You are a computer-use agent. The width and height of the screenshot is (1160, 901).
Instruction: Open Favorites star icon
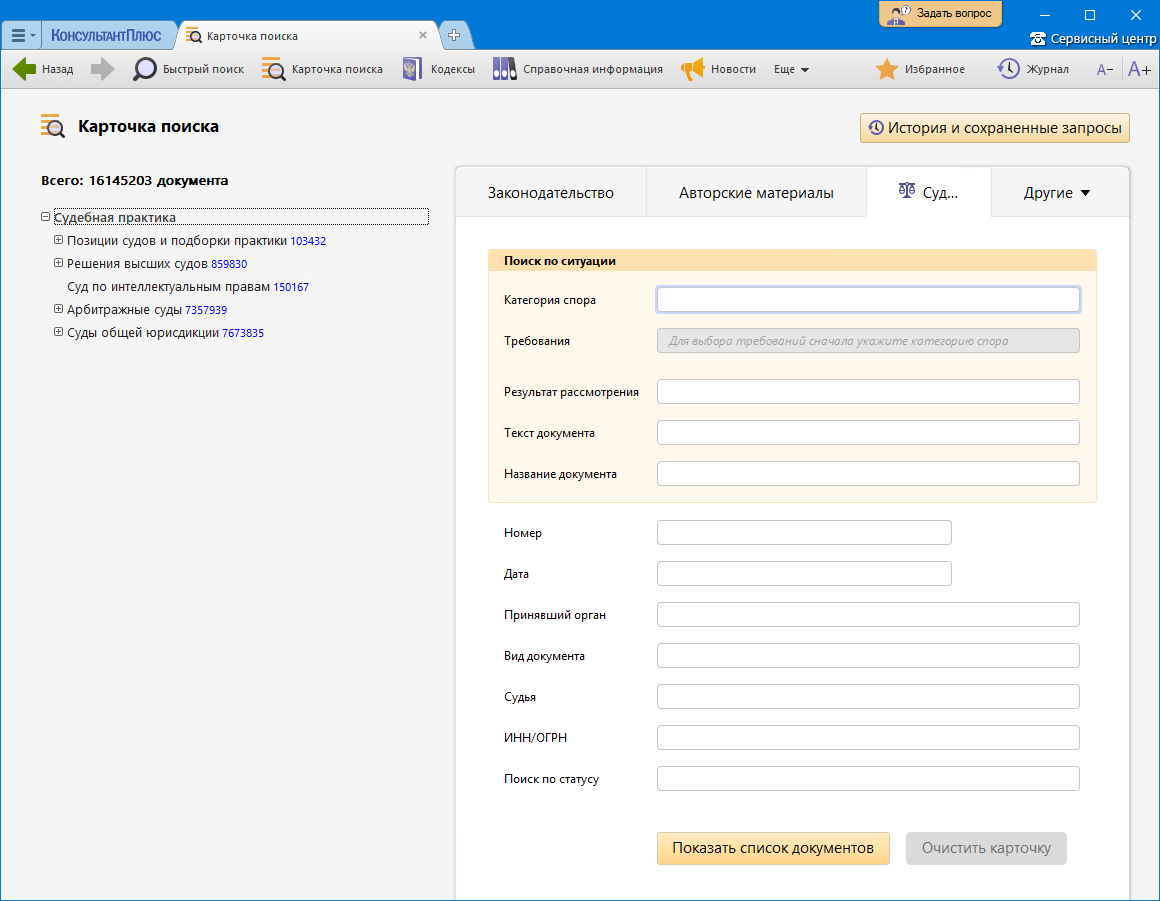pyautogui.click(x=886, y=69)
